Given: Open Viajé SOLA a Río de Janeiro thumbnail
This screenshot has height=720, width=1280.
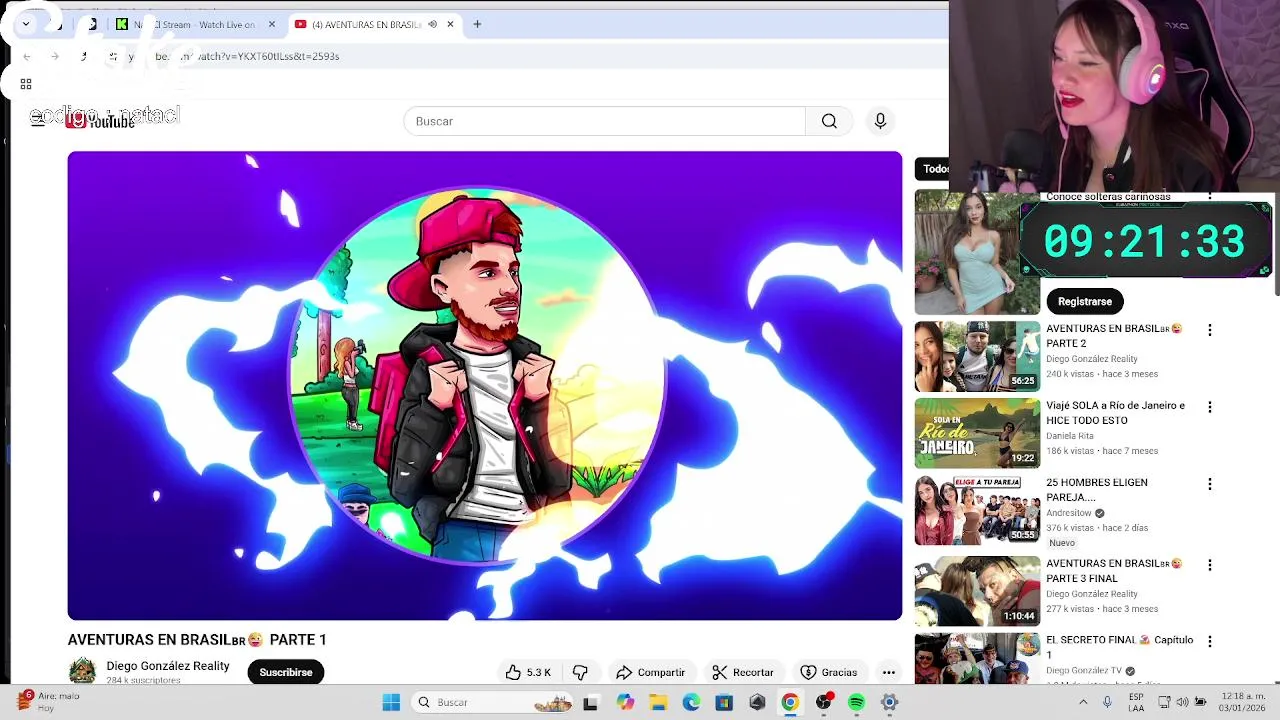Looking at the screenshot, I should click(977, 433).
